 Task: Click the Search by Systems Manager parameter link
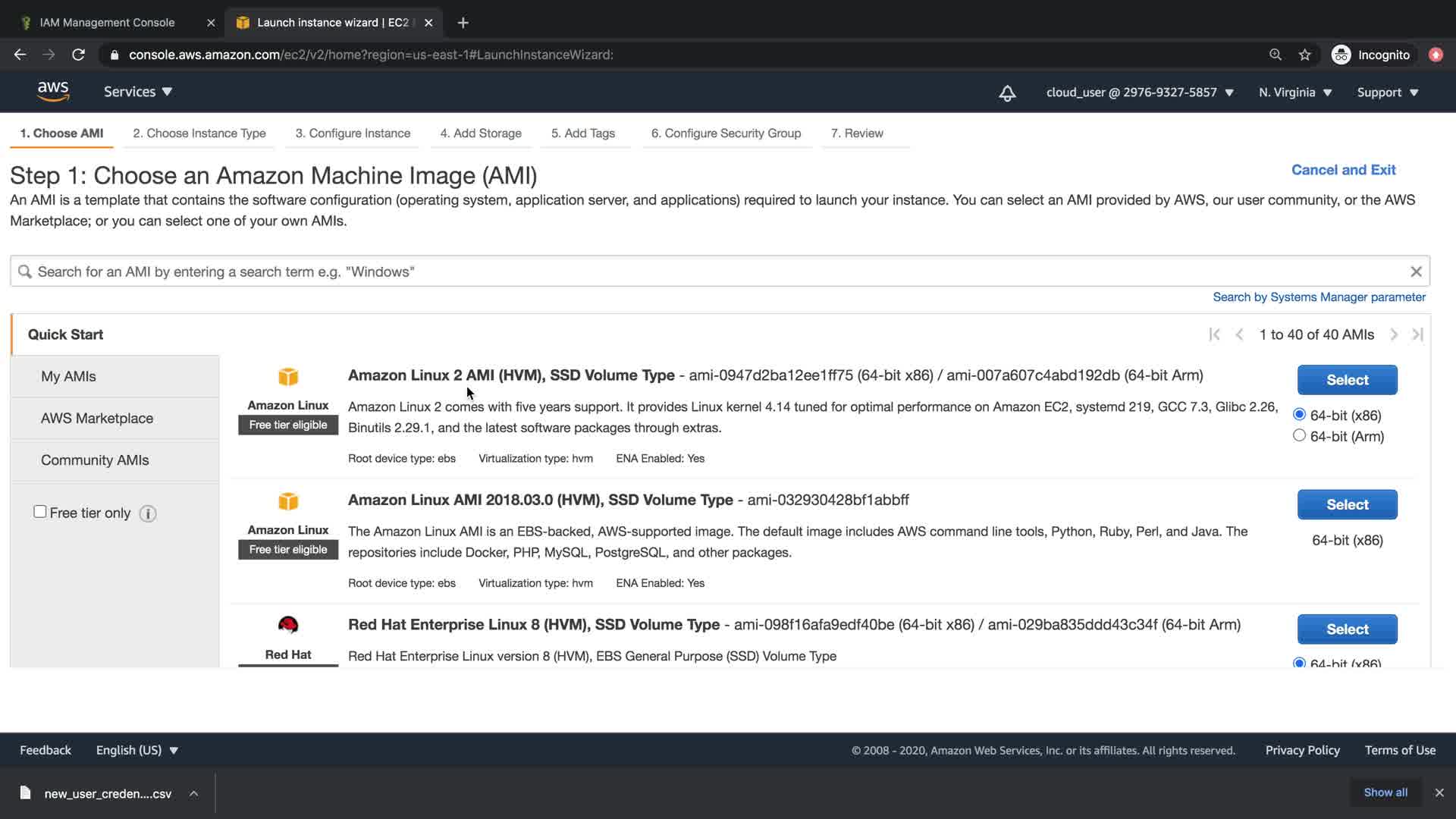pos(1319,297)
